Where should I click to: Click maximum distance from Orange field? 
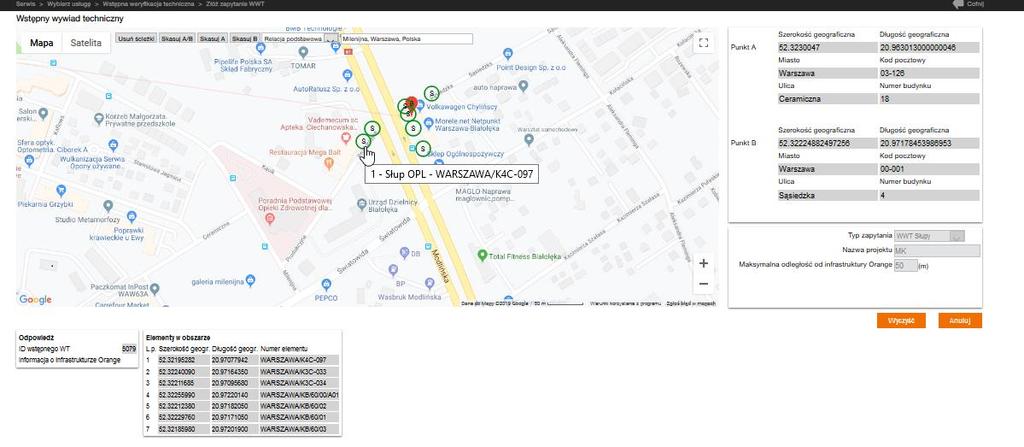point(906,266)
